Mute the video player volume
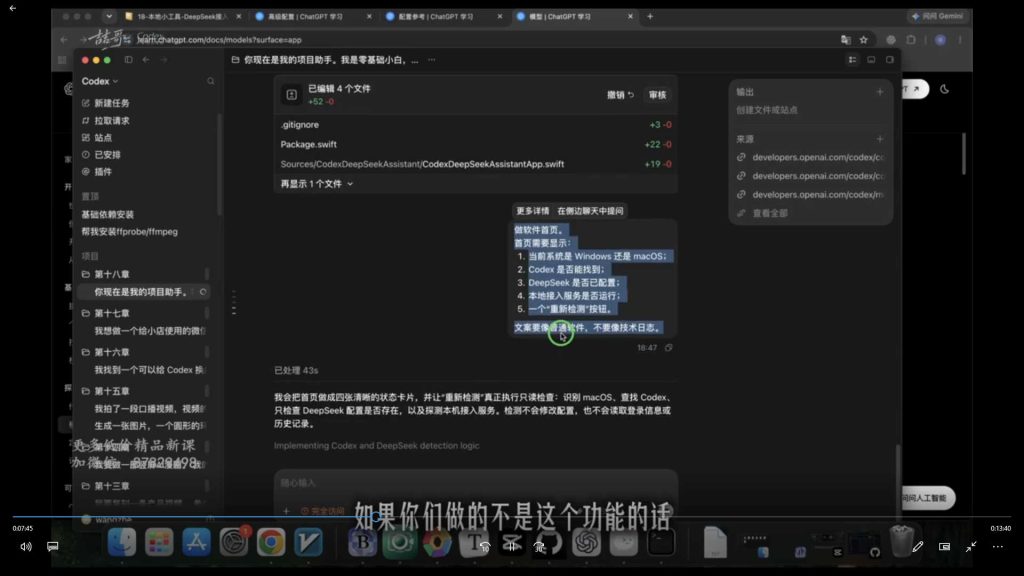The width and height of the screenshot is (1024, 576). tap(25, 547)
